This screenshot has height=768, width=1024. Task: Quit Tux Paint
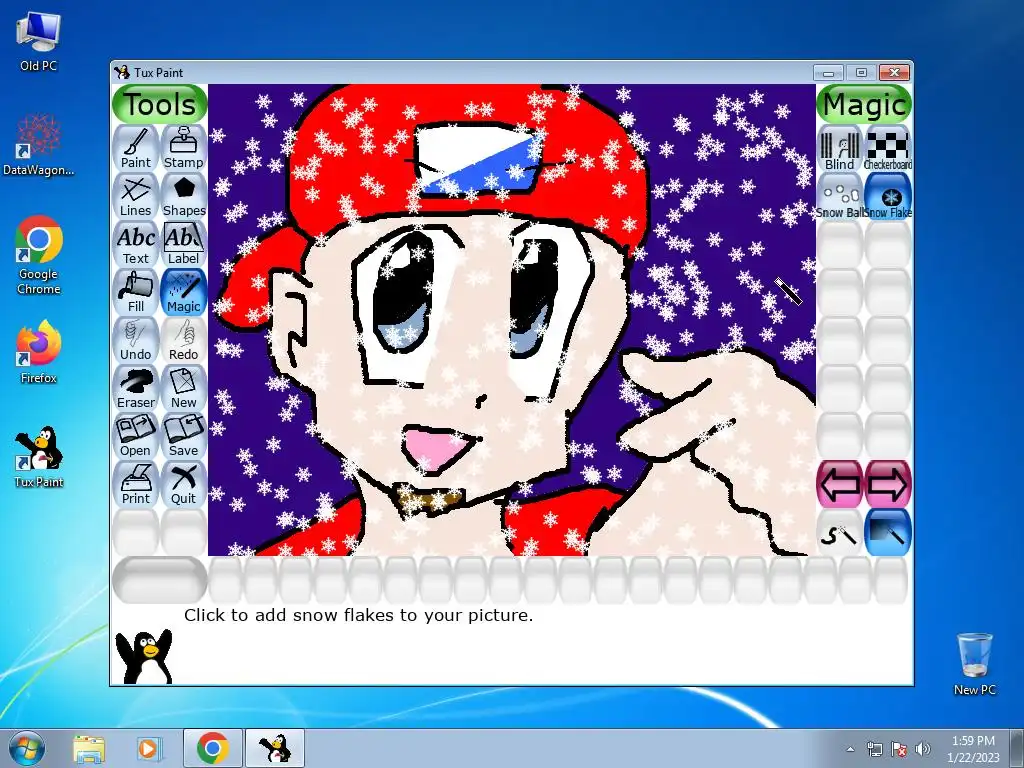point(184,484)
